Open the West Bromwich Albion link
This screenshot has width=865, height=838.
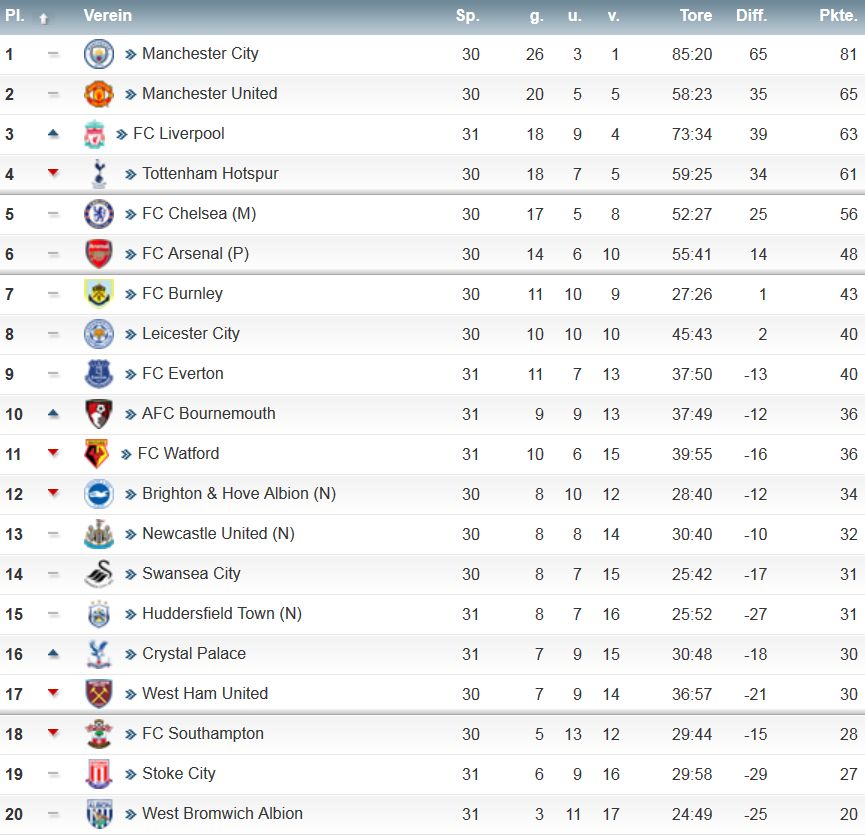tap(222, 814)
